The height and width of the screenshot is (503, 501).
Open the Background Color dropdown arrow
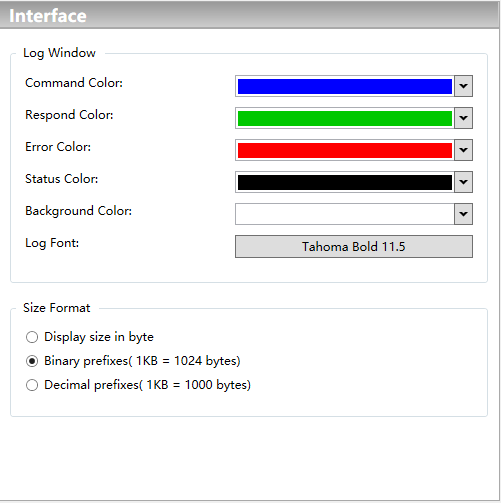[x=463, y=214]
